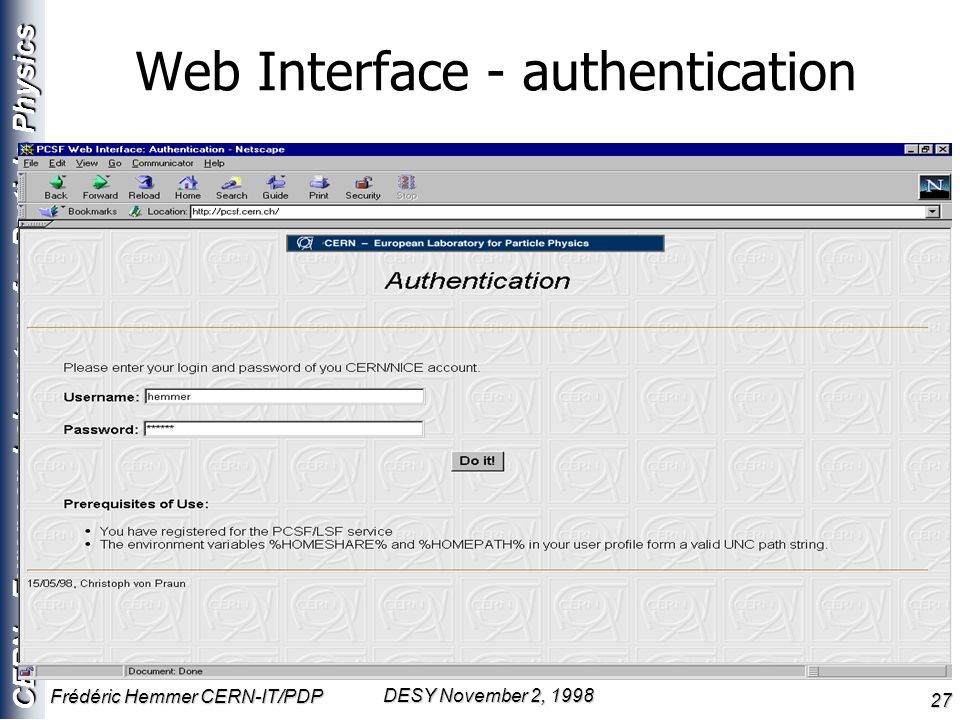Click the text '15/05/98, Christoph von Praun'
Screen dimensions: 960x720
coord(106,583)
